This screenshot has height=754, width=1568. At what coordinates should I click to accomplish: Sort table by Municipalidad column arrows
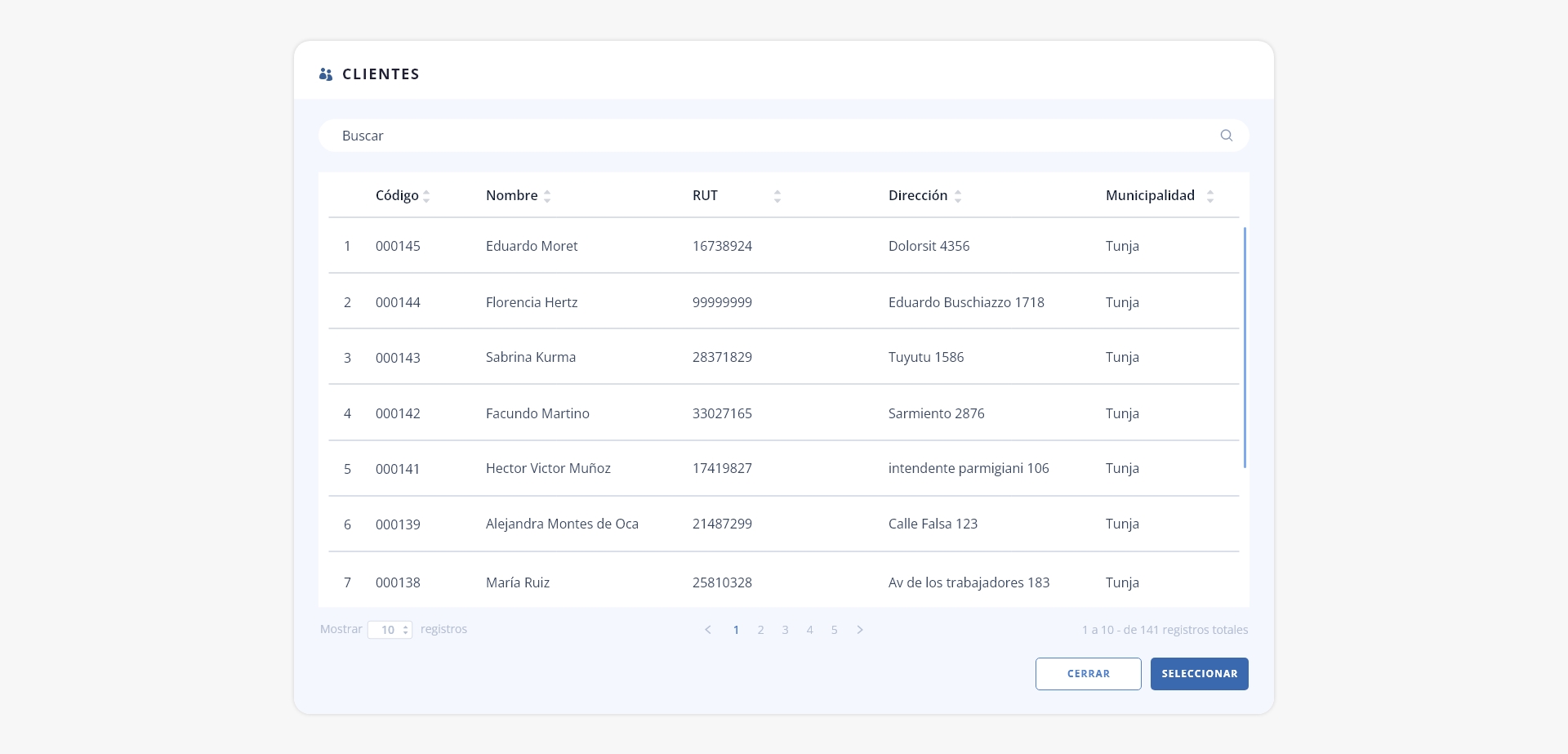[x=1210, y=196]
